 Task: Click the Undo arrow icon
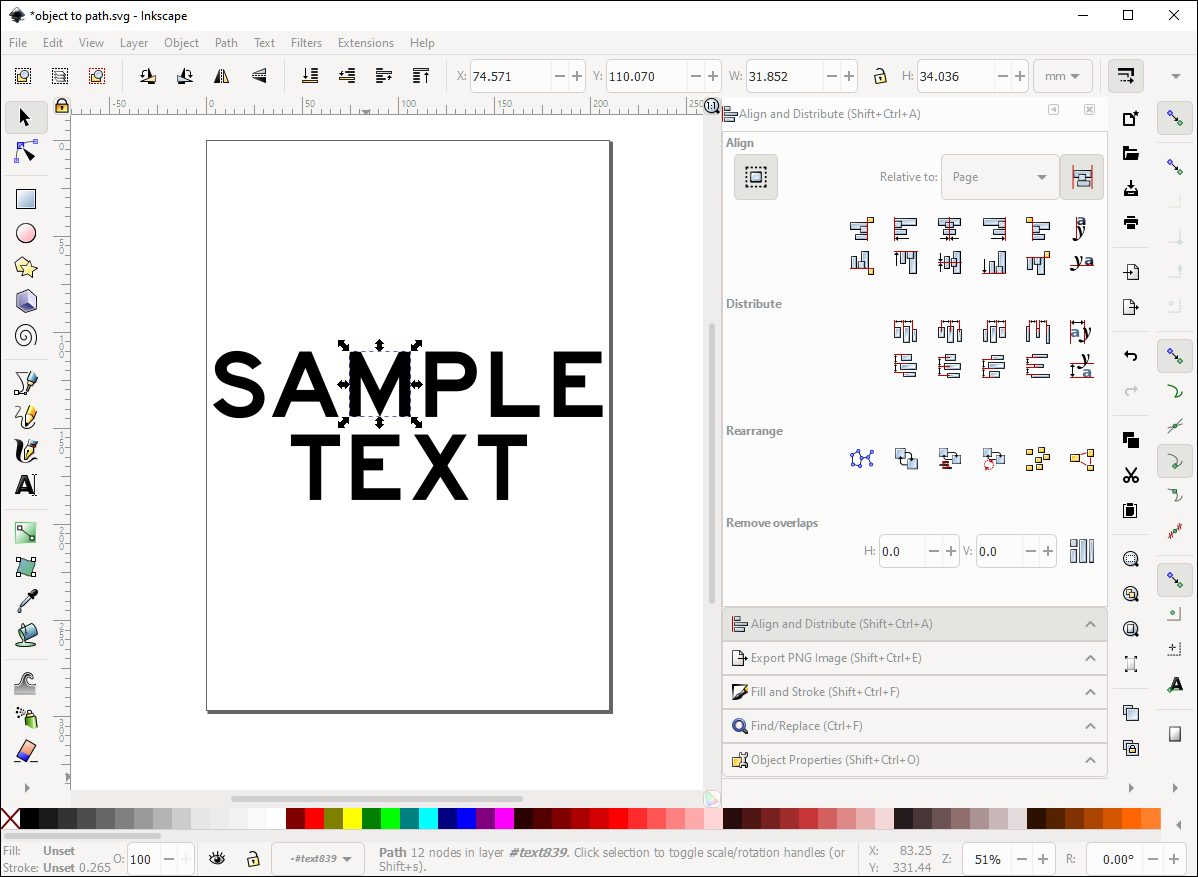1131,356
